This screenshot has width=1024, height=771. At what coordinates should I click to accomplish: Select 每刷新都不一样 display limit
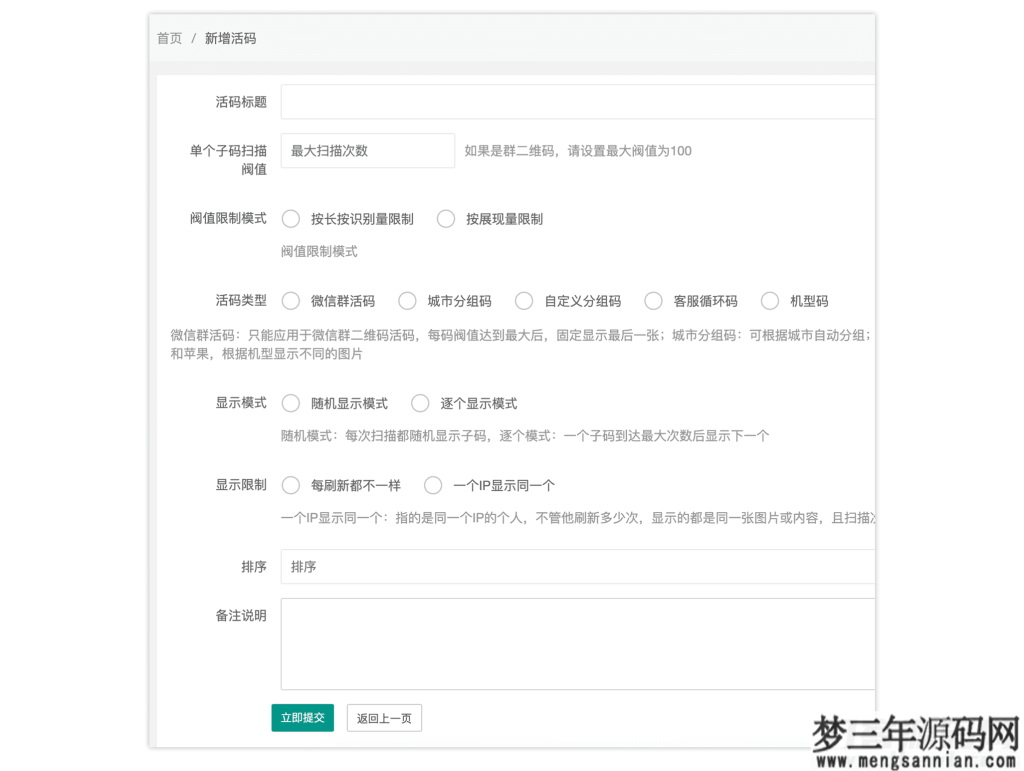[290, 485]
